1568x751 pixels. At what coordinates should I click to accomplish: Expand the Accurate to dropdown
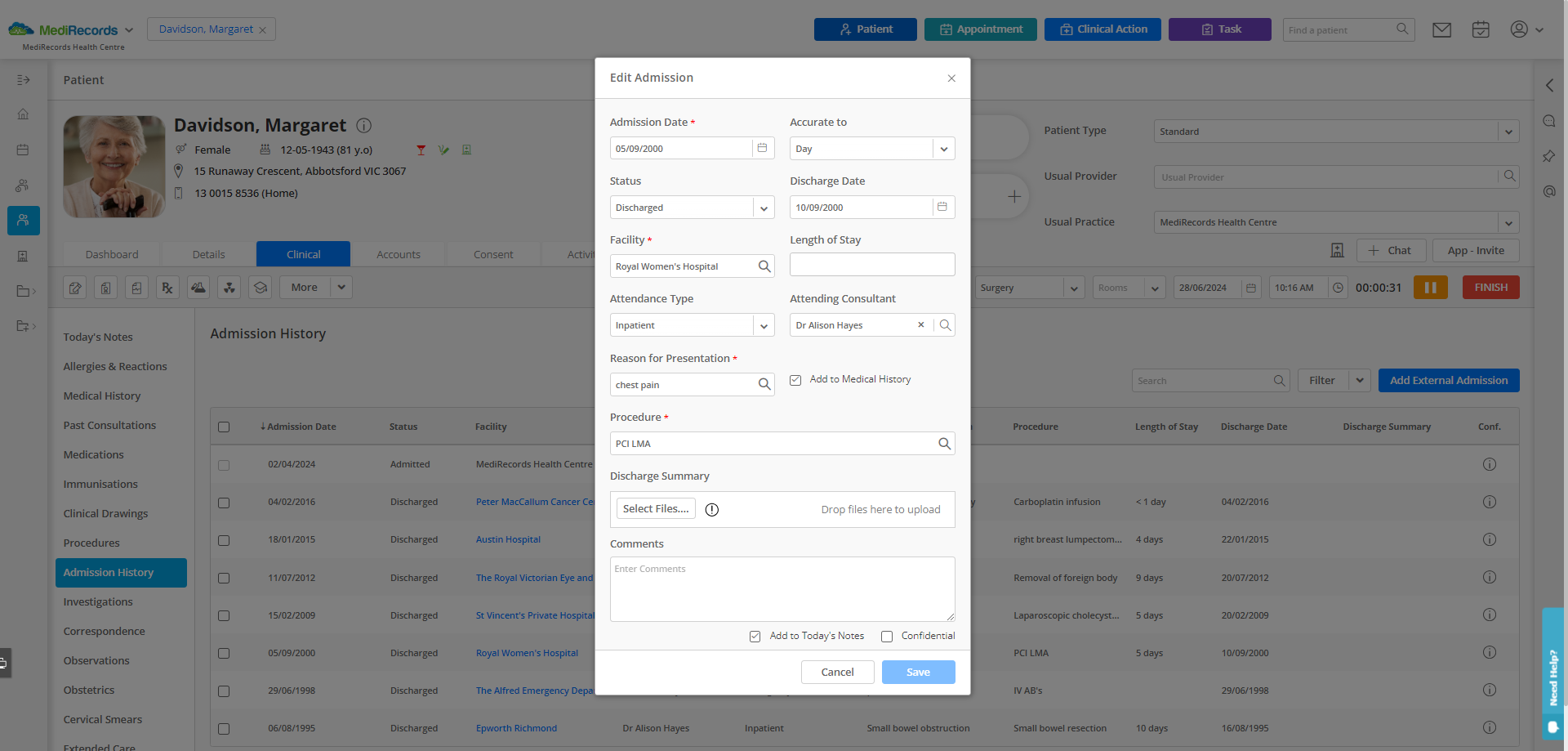coord(943,149)
